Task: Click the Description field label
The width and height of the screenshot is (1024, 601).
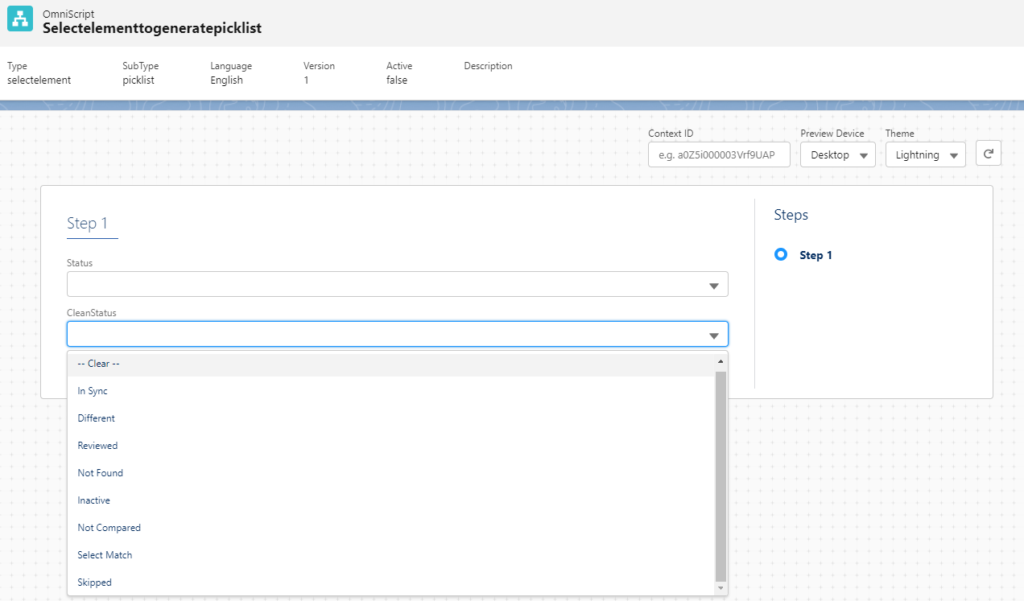Action: tap(488, 66)
